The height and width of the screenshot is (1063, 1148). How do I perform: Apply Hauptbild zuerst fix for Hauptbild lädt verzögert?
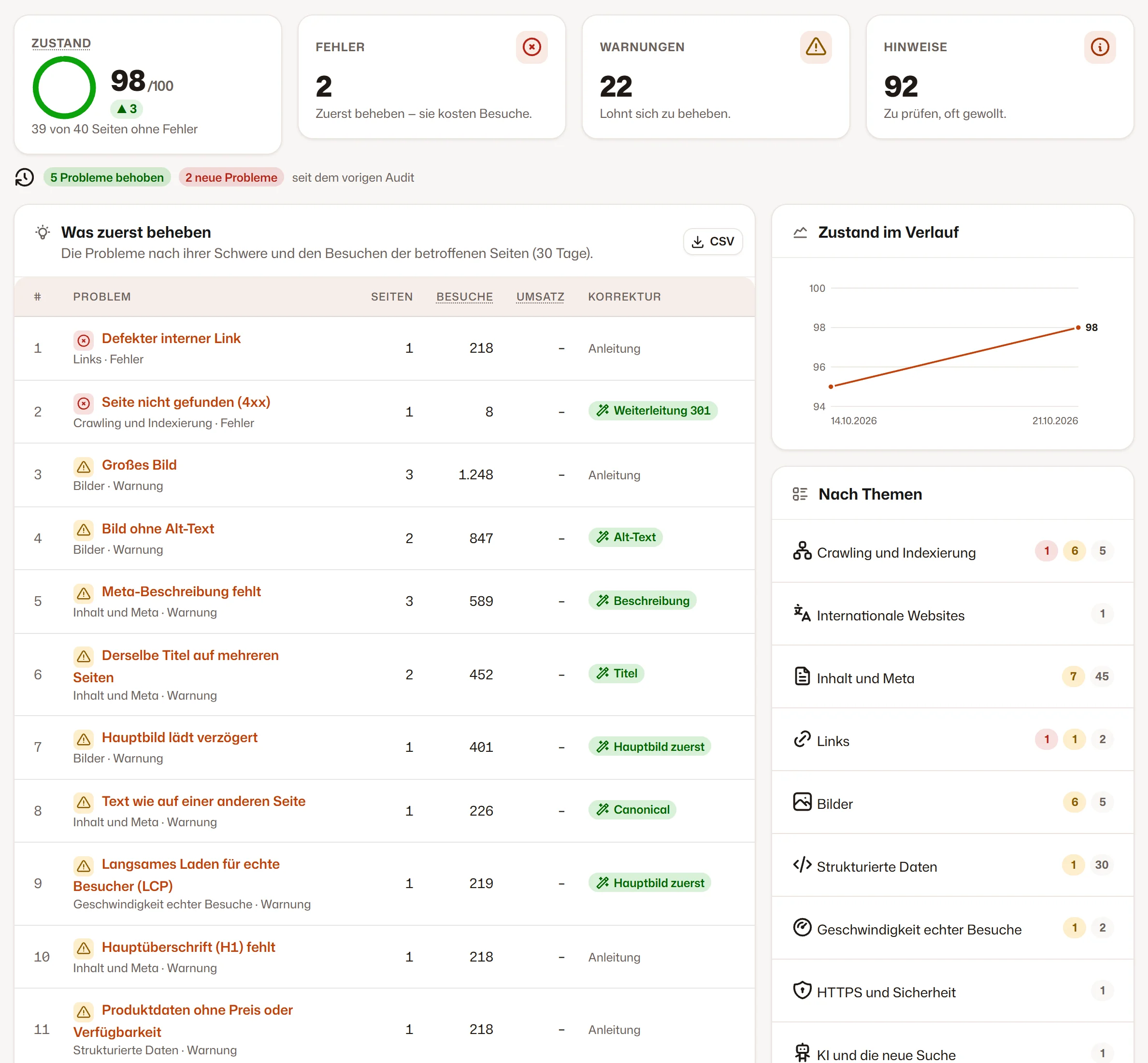(649, 747)
